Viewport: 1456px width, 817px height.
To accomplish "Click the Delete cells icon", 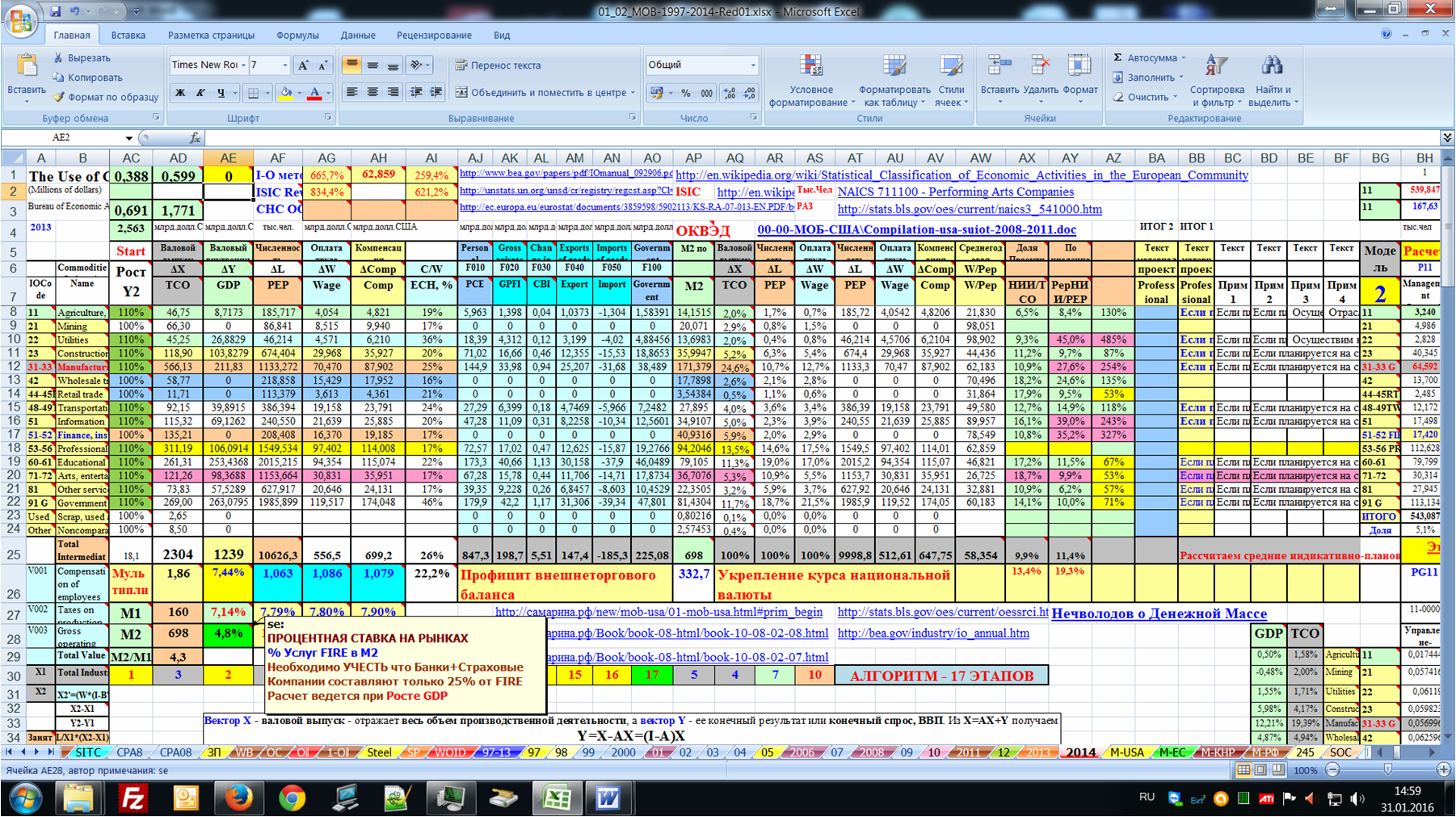I will pos(1040,66).
